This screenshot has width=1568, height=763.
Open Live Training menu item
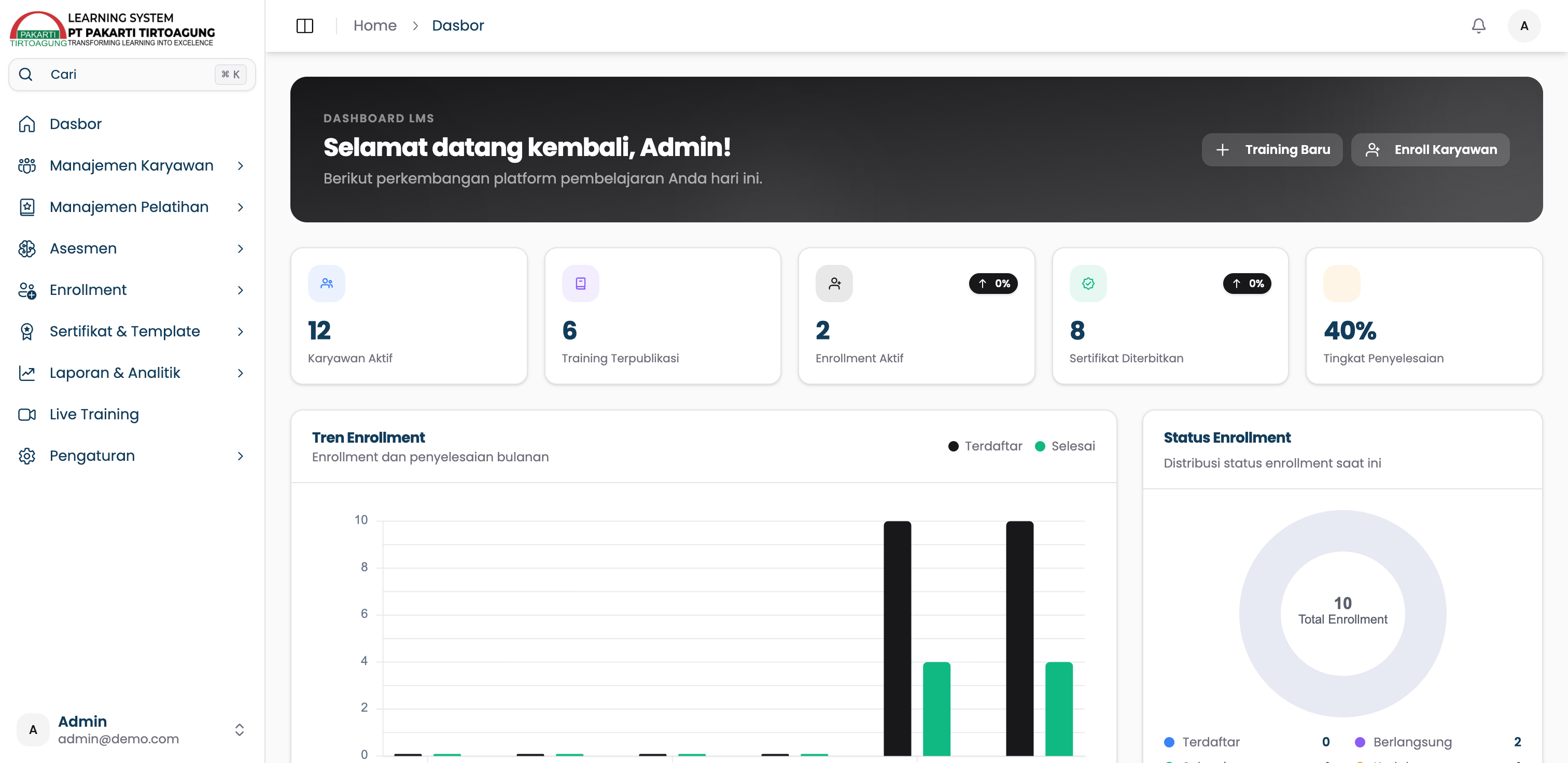tap(132, 414)
